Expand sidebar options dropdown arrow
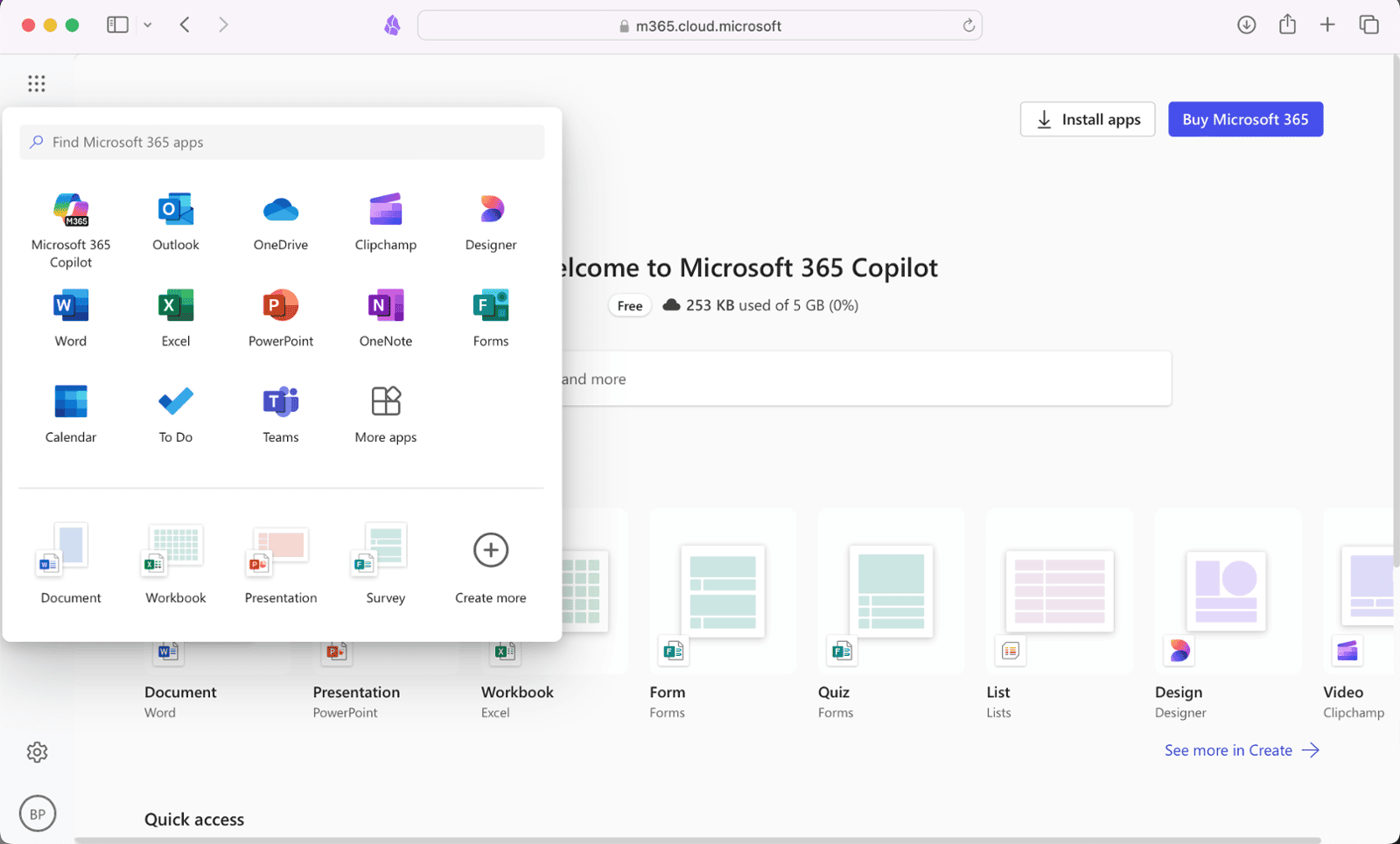 tap(148, 24)
